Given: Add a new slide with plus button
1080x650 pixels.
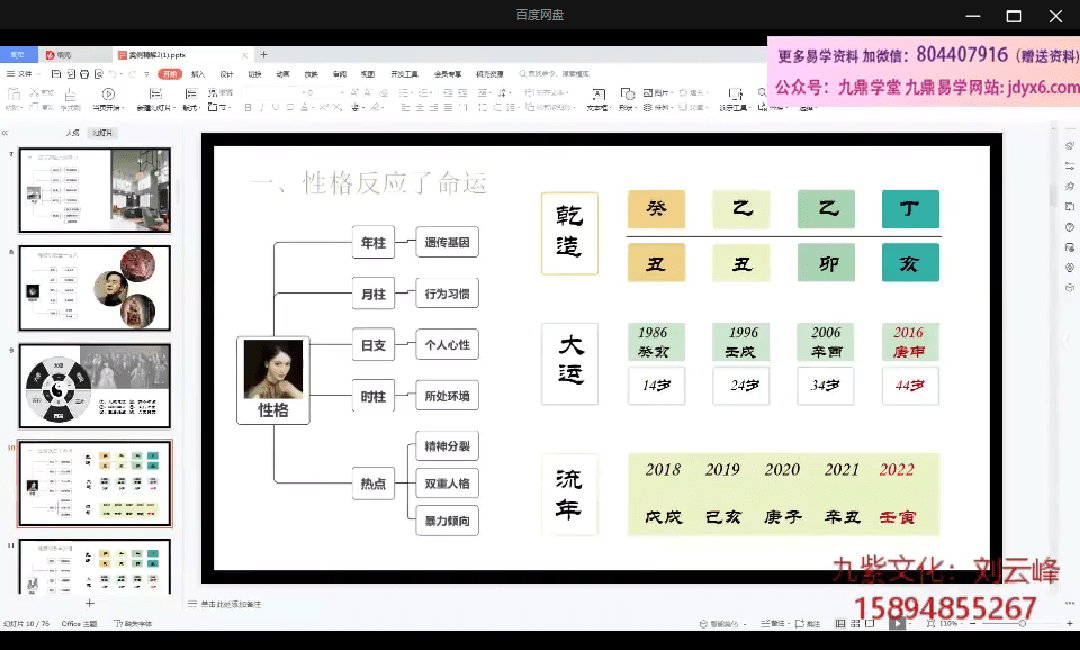Looking at the screenshot, I should (x=90, y=603).
